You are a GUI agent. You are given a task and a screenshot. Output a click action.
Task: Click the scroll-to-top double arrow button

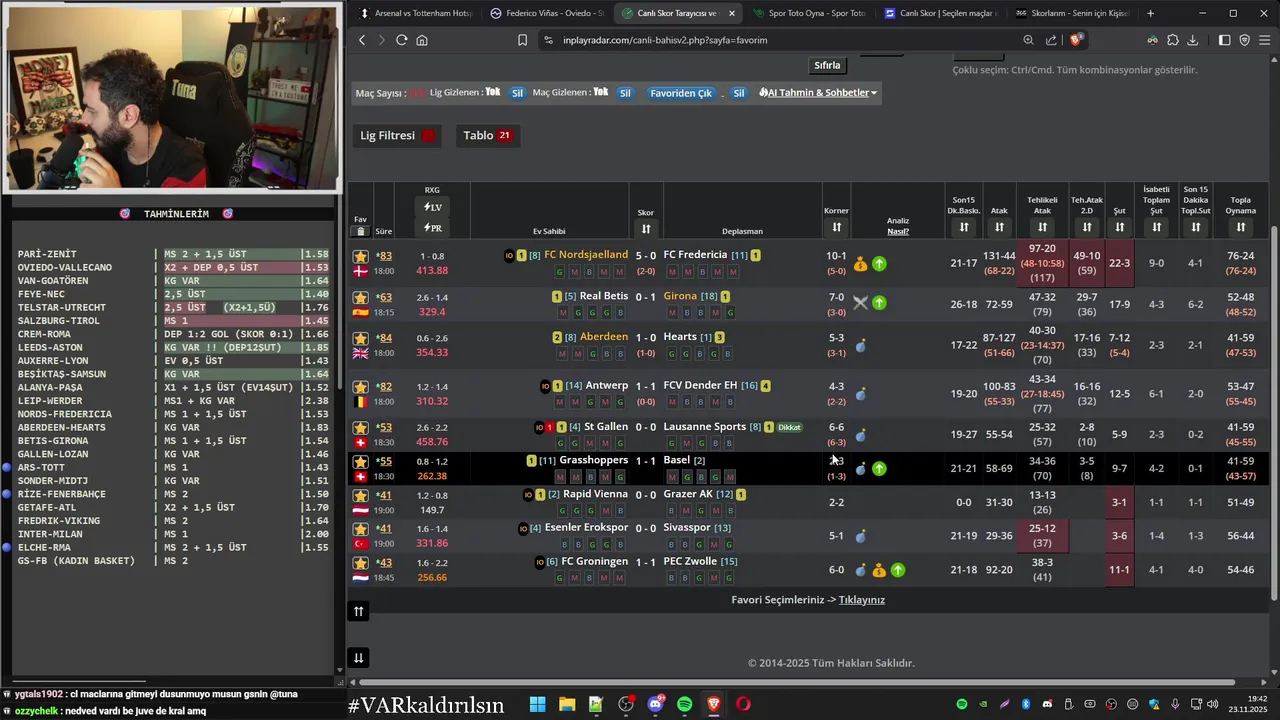tap(359, 611)
